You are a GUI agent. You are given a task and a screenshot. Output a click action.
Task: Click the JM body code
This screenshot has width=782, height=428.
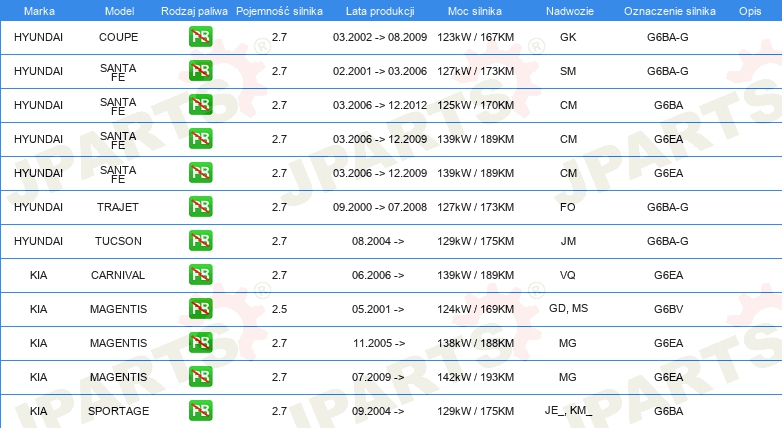tap(568, 241)
